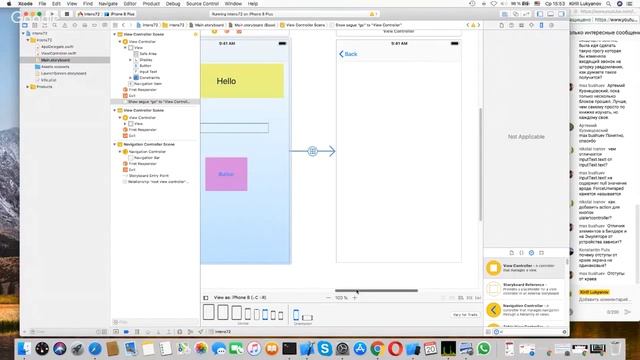Toggle document outline with bottom-left canvas icon
640x360 pixels.
coord(206,298)
